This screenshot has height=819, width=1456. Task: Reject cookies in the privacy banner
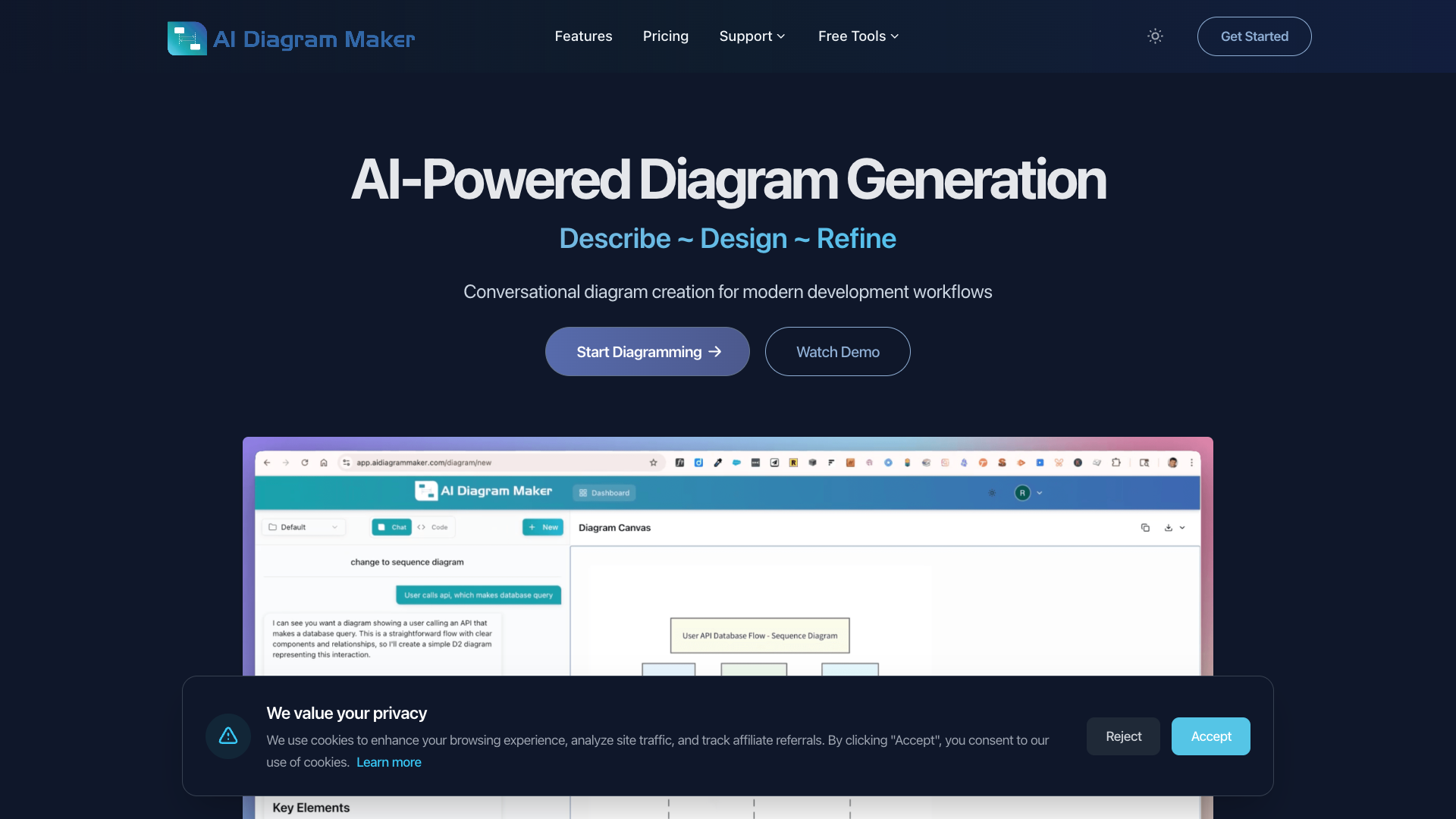[1123, 736]
